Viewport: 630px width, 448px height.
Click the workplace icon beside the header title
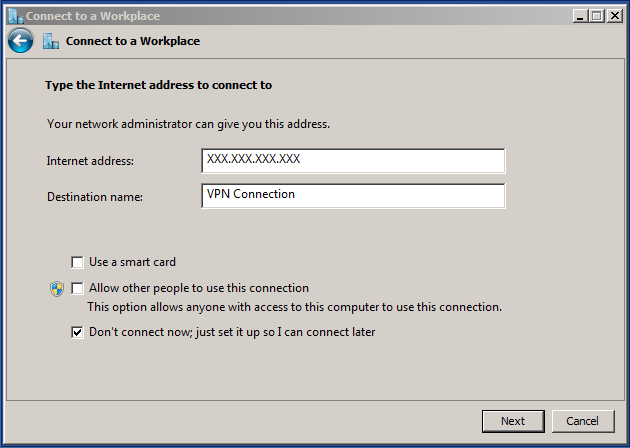click(x=51, y=41)
